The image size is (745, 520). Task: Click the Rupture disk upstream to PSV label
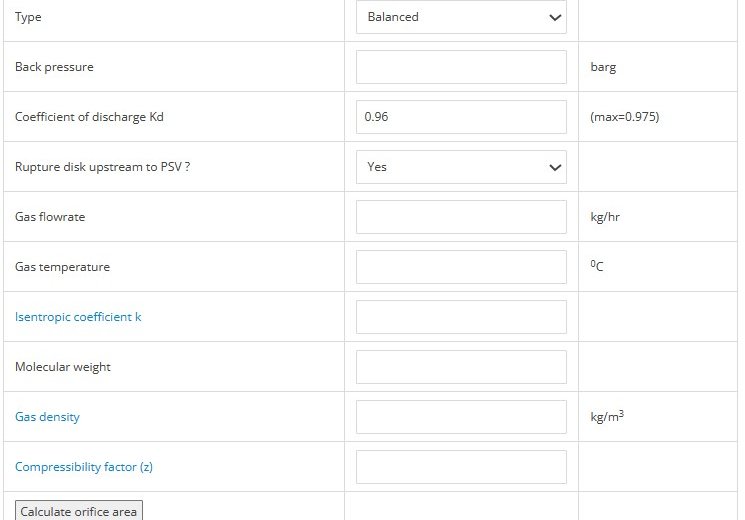pyautogui.click(x=102, y=167)
